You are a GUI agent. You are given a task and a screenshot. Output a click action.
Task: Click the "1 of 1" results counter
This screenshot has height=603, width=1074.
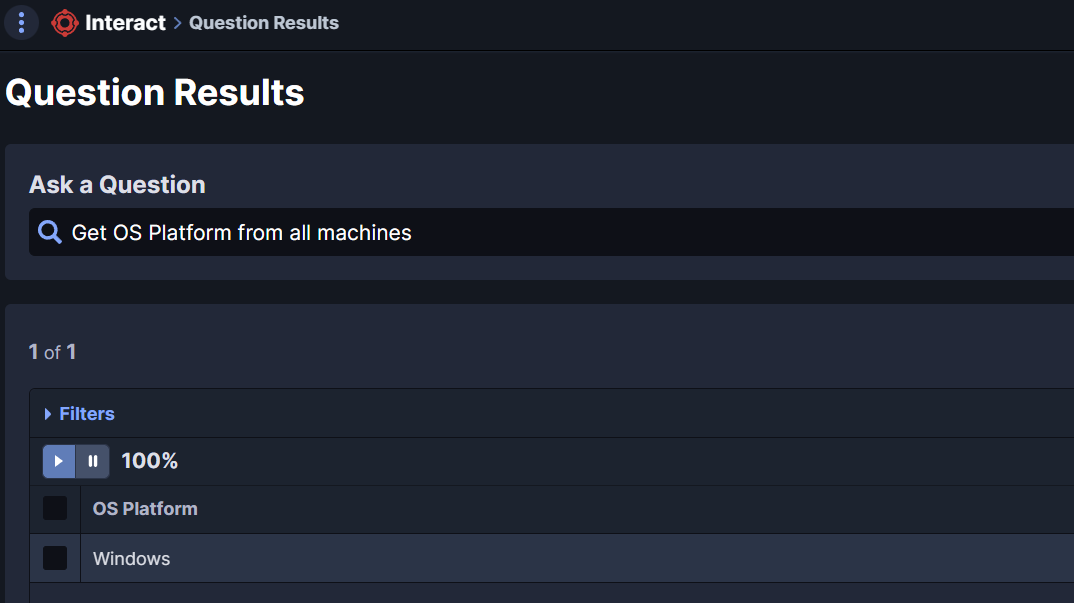[53, 352]
